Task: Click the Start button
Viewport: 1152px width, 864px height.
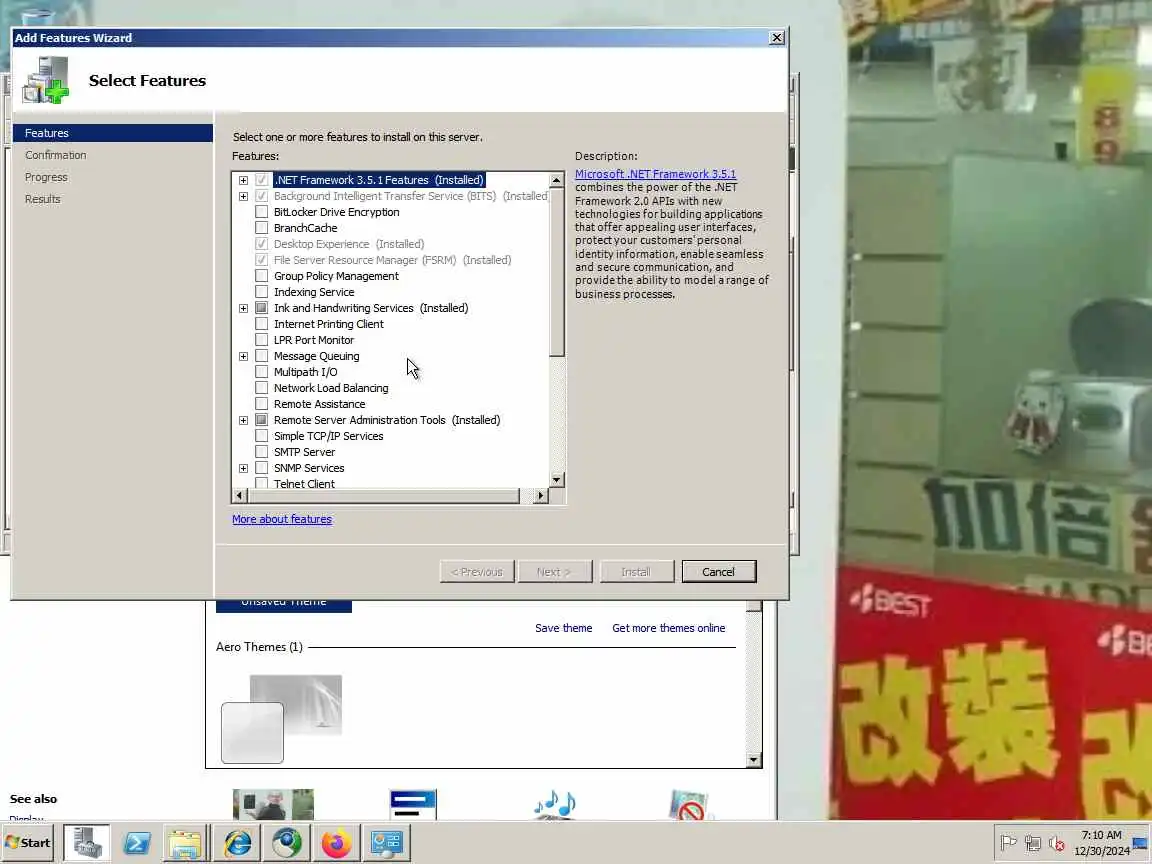Action: (x=29, y=843)
